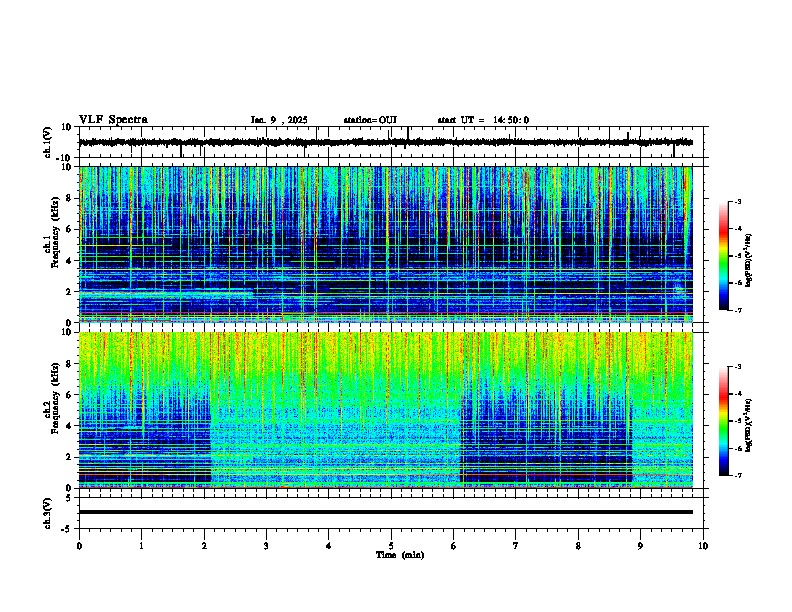Click inside the ch.1 spectrogram panel

386,244
